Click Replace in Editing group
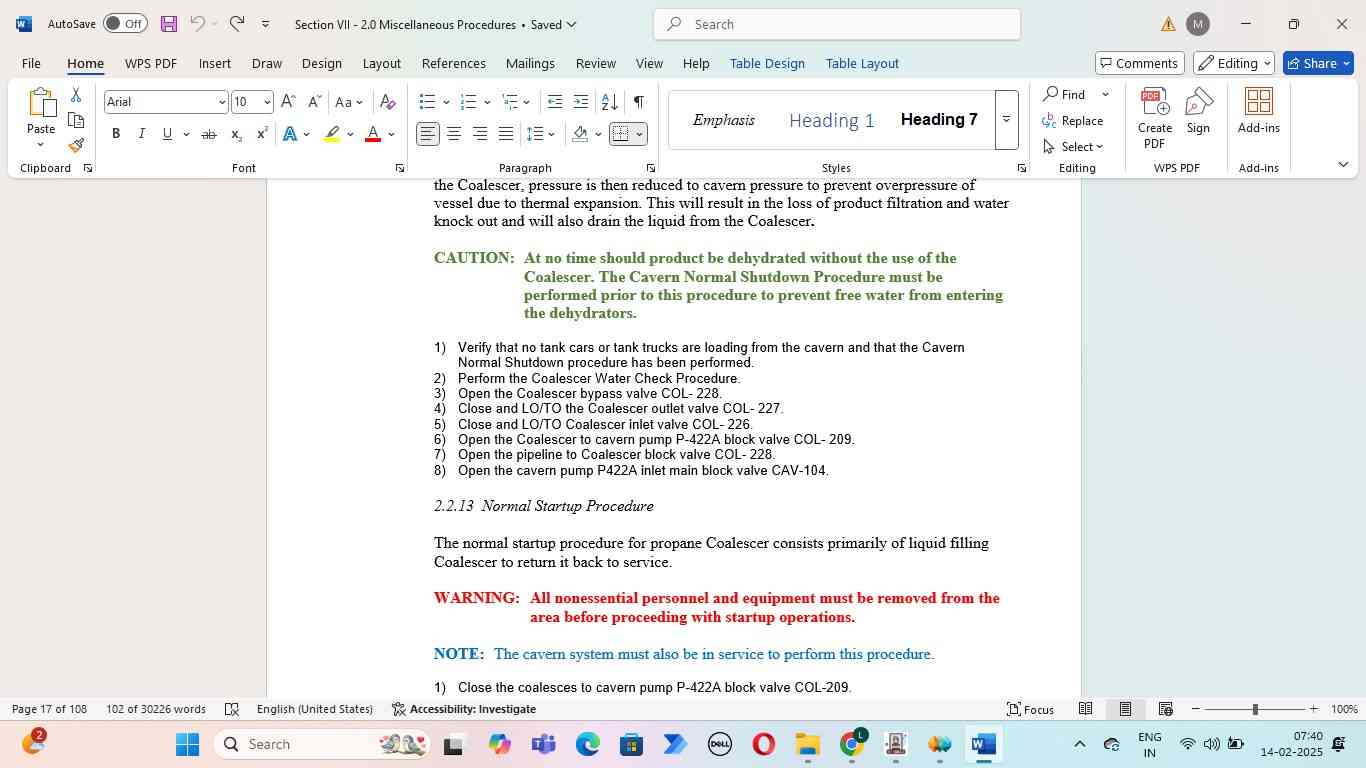Image resolution: width=1366 pixels, height=768 pixels. point(1073,120)
